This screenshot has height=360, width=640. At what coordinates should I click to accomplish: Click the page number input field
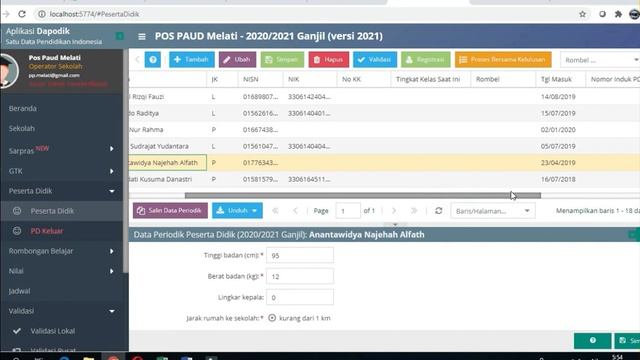pos(348,211)
